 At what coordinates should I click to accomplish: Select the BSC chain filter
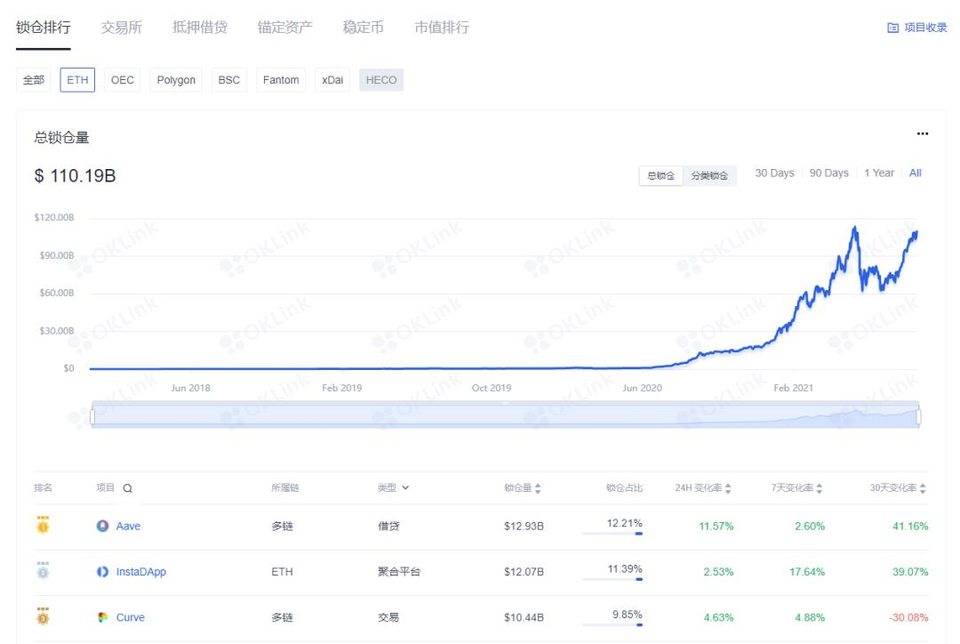click(x=229, y=80)
